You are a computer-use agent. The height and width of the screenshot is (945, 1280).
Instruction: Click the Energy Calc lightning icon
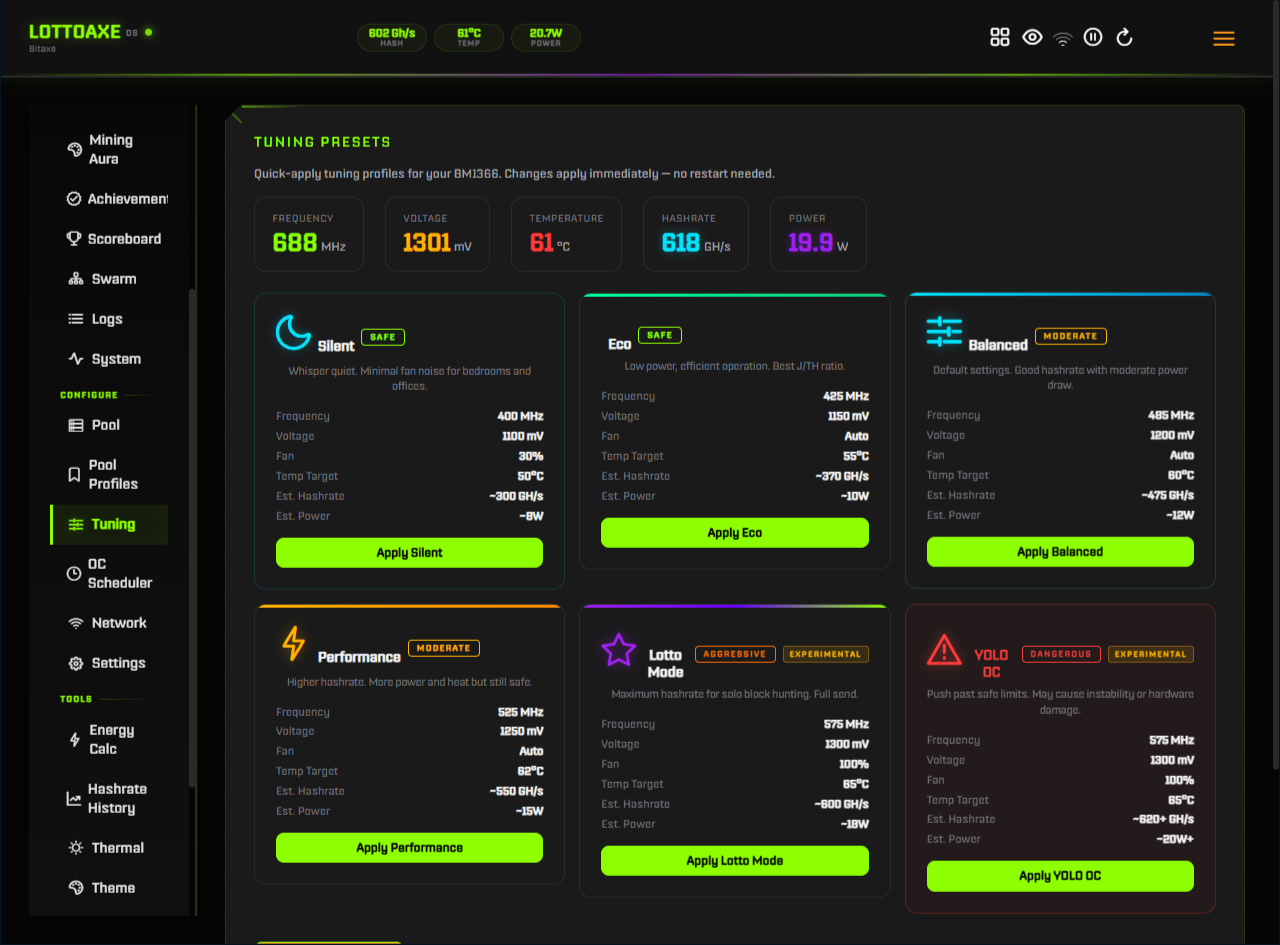[x=75, y=740]
